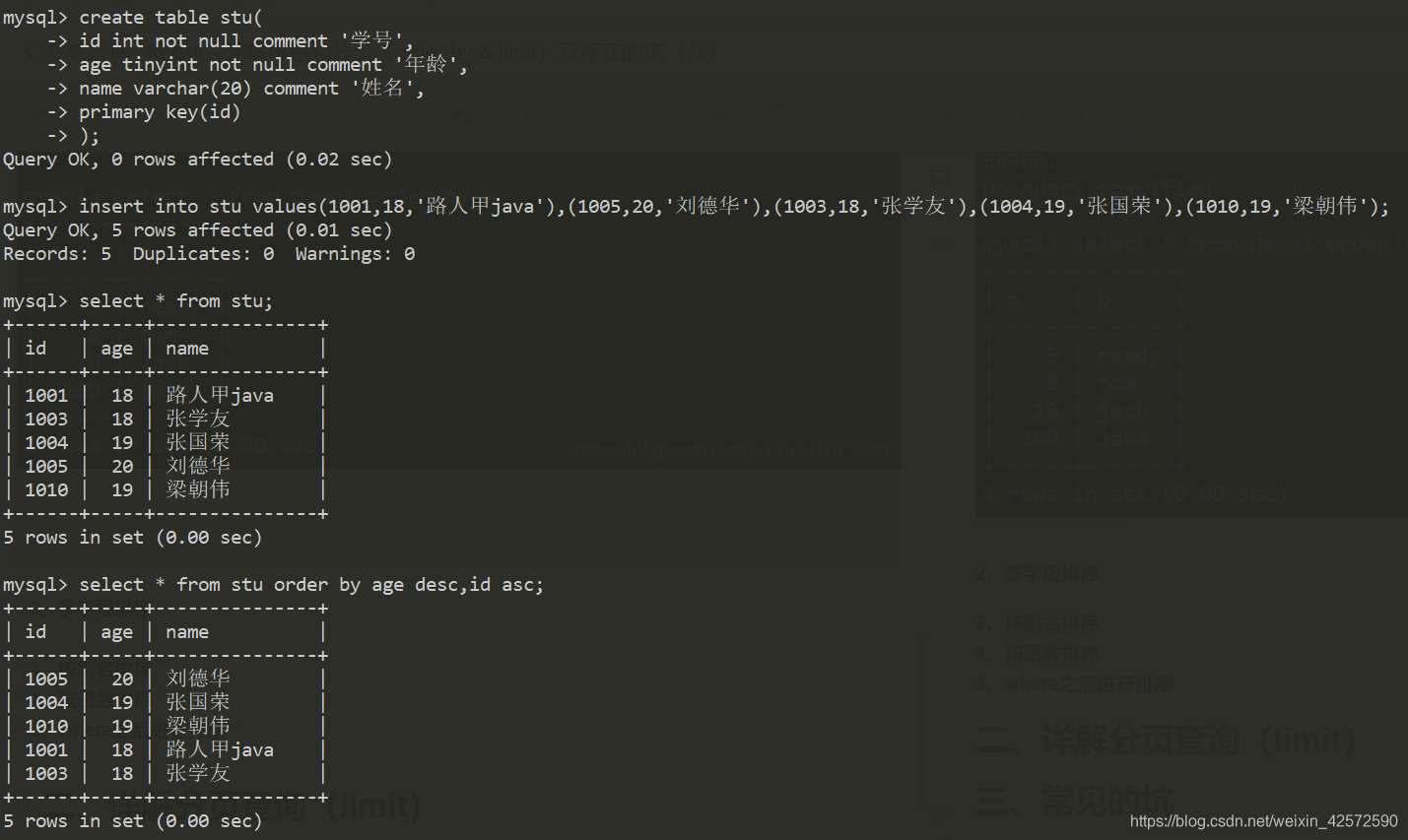
Task: Click age 20 in first result table
Action: point(122,467)
